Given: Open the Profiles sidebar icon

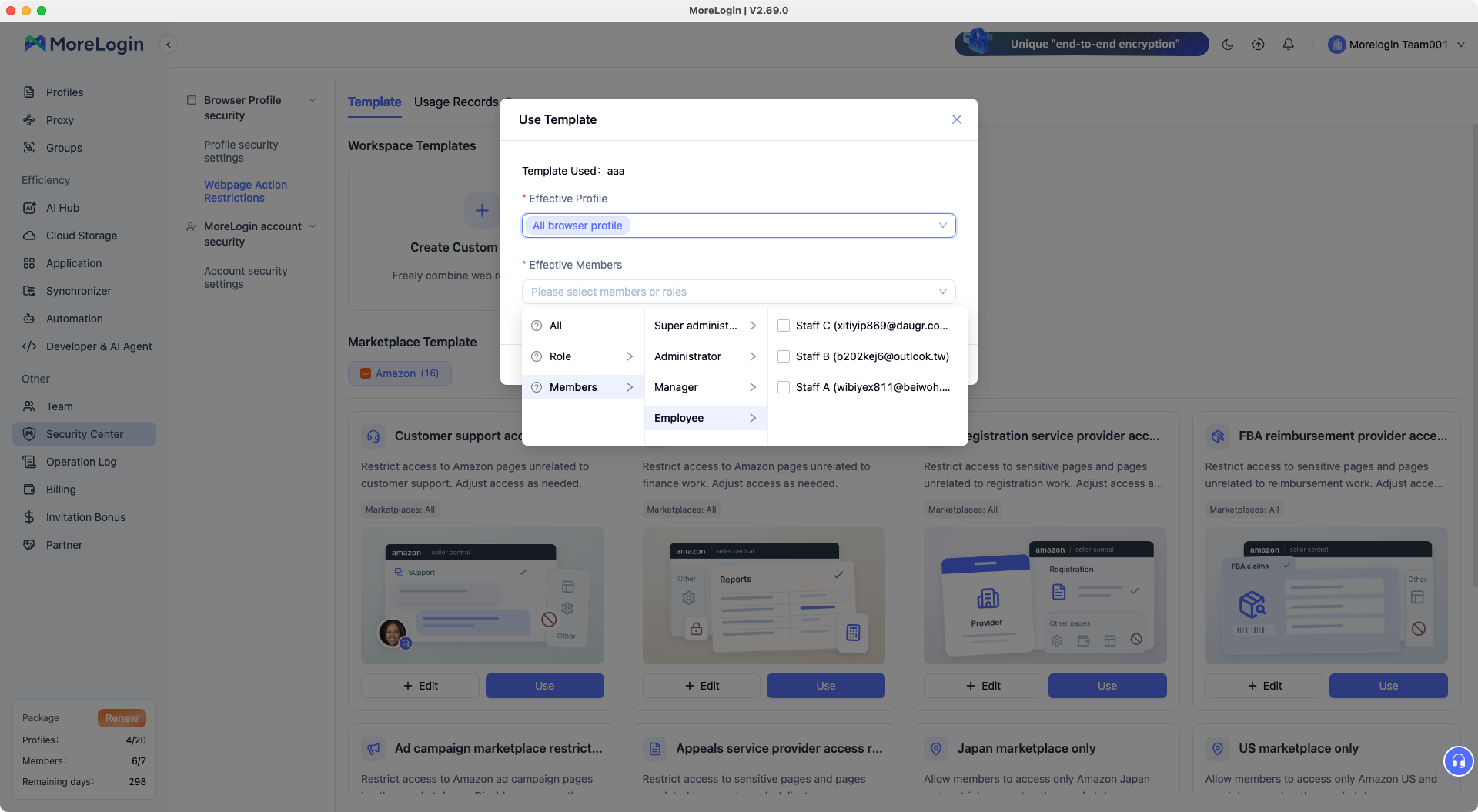Looking at the screenshot, I should [29, 92].
